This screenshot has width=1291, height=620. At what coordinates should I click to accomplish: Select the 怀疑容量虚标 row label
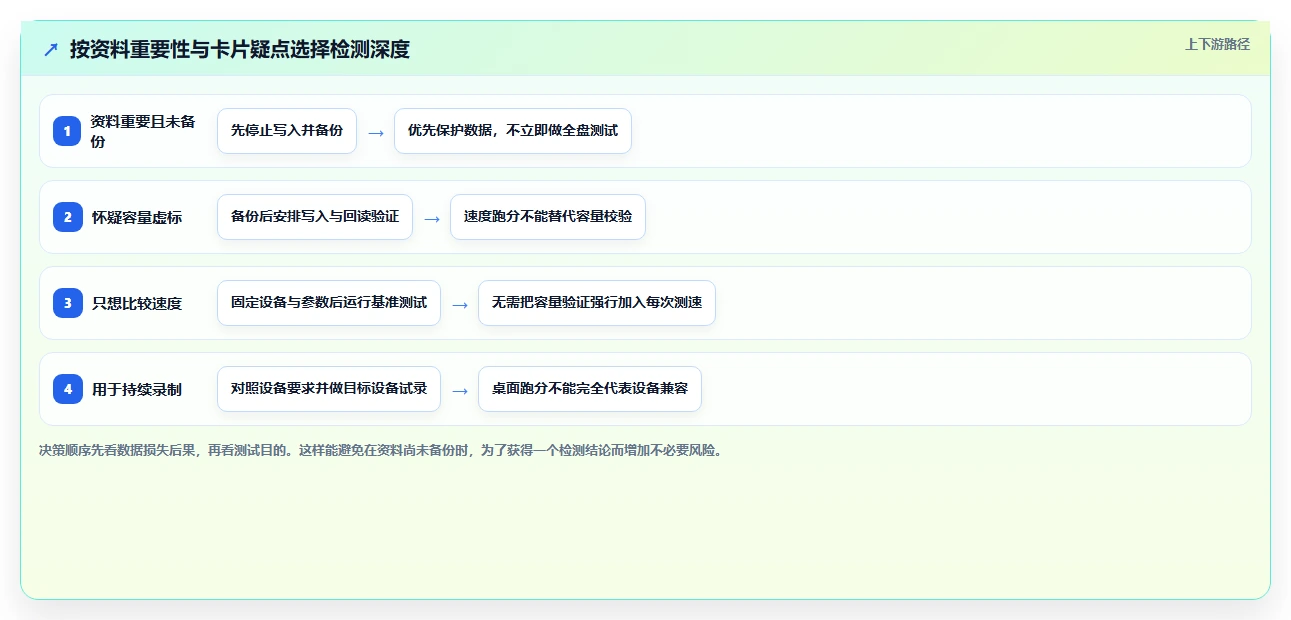[137, 217]
